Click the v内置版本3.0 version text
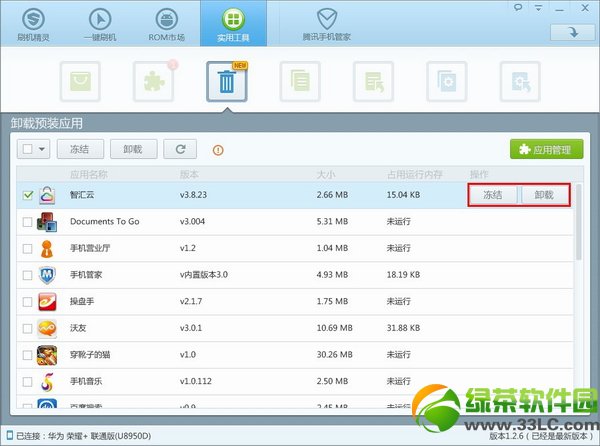 [204, 275]
